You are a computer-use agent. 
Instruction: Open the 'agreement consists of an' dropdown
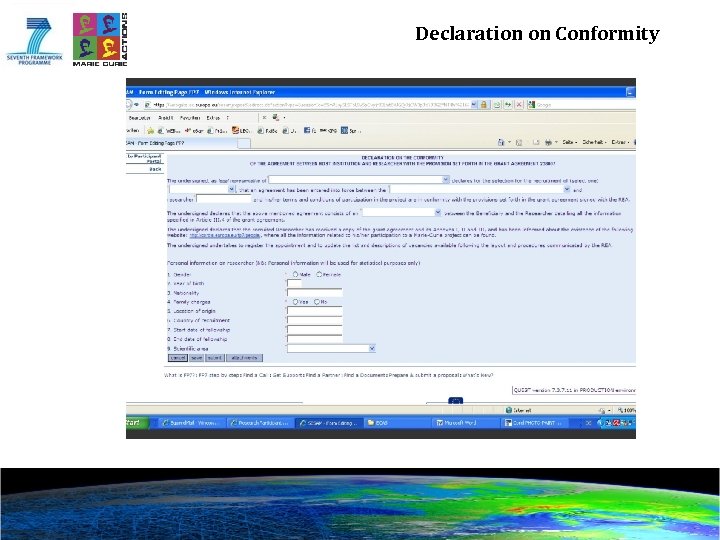pos(402,213)
